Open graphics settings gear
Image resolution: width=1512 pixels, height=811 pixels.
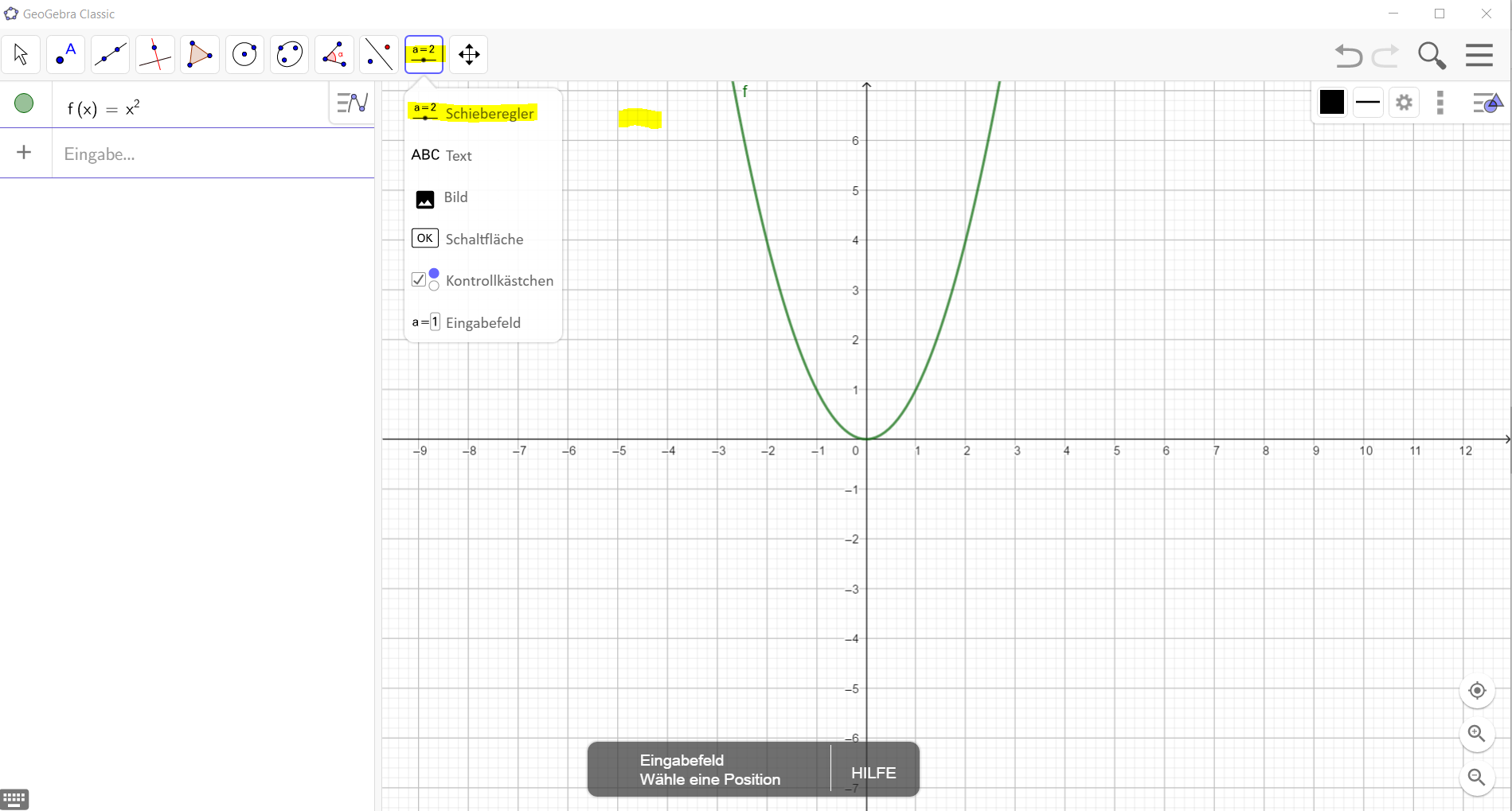tap(1405, 103)
